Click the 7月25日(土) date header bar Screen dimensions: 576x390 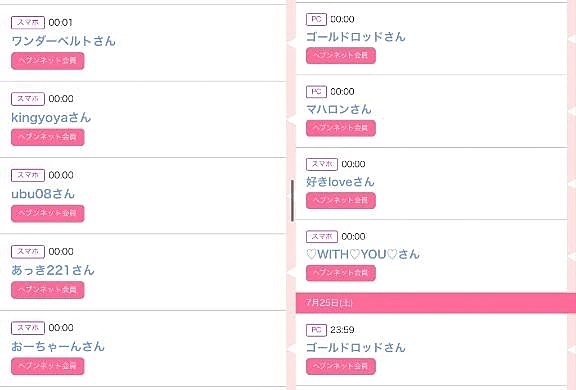point(436,303)
